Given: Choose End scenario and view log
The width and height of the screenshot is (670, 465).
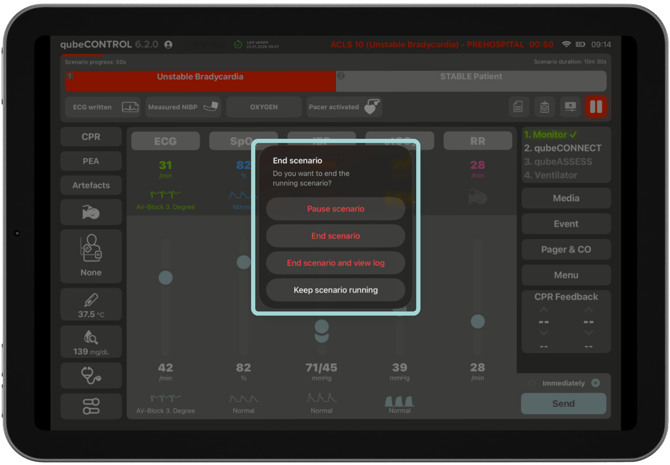Looking at the screenshot, I should tap(335, 263).
